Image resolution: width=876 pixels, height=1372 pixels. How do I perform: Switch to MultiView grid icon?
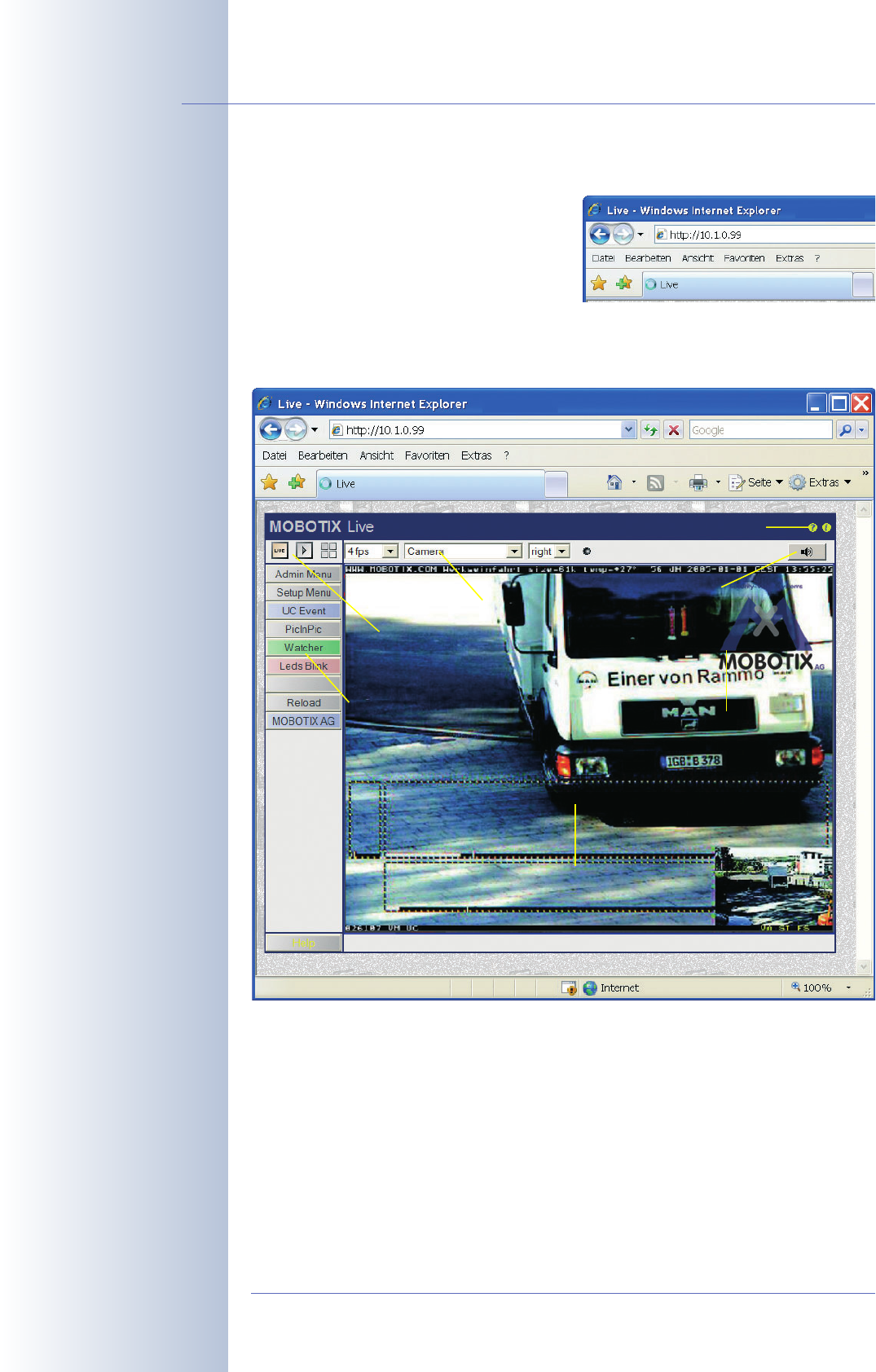tap(328, 551)
